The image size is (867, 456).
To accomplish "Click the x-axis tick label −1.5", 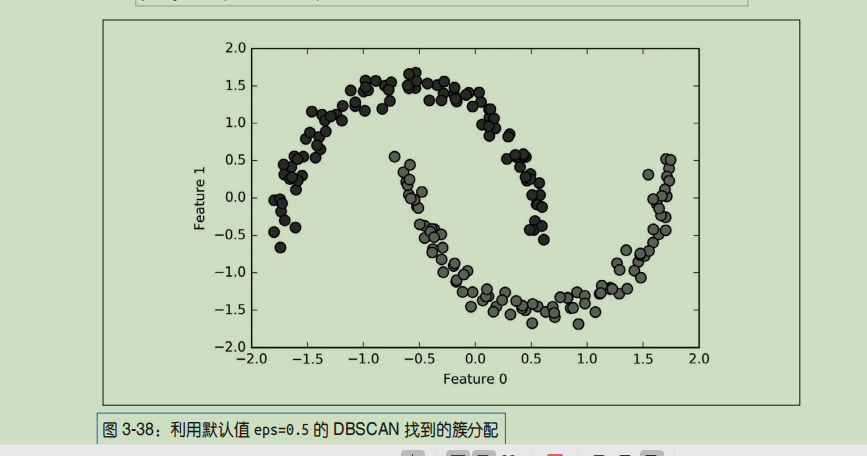I will point(307,359).
